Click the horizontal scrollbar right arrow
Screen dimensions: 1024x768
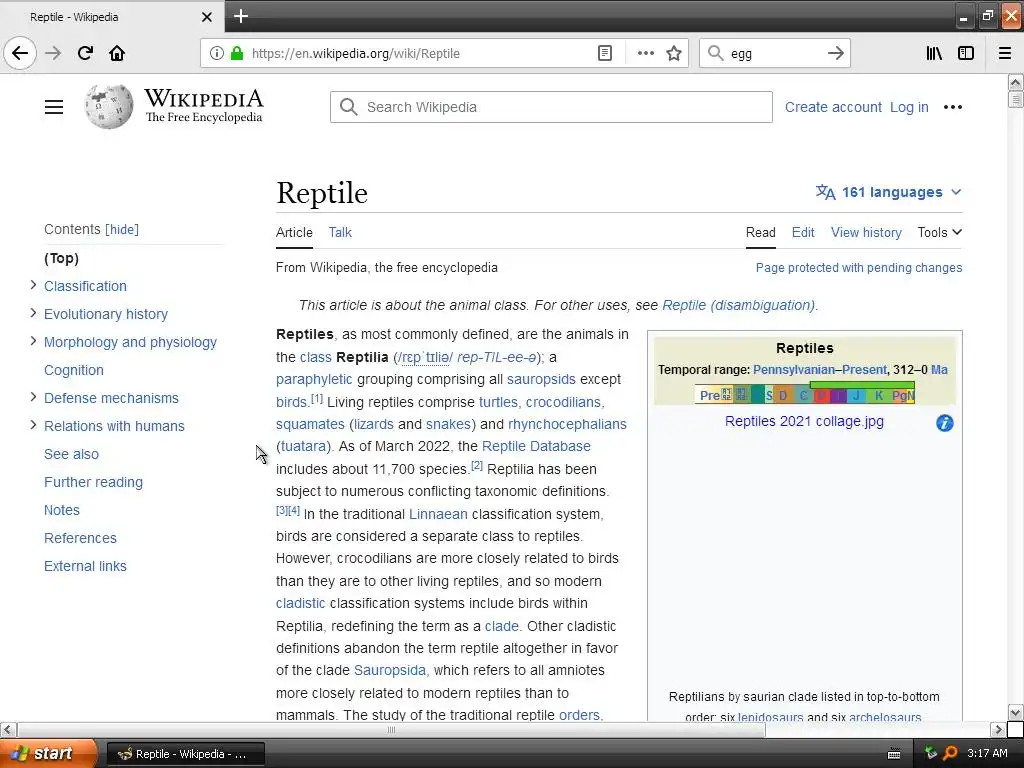pyautogui.click(x=998, y=729)
